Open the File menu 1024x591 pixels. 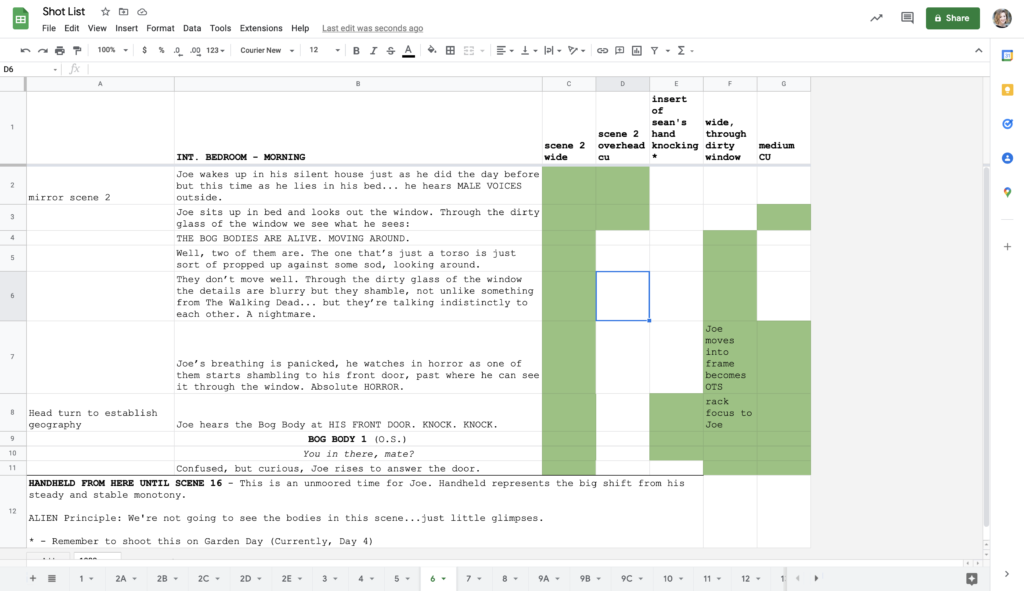pos(49,28)
